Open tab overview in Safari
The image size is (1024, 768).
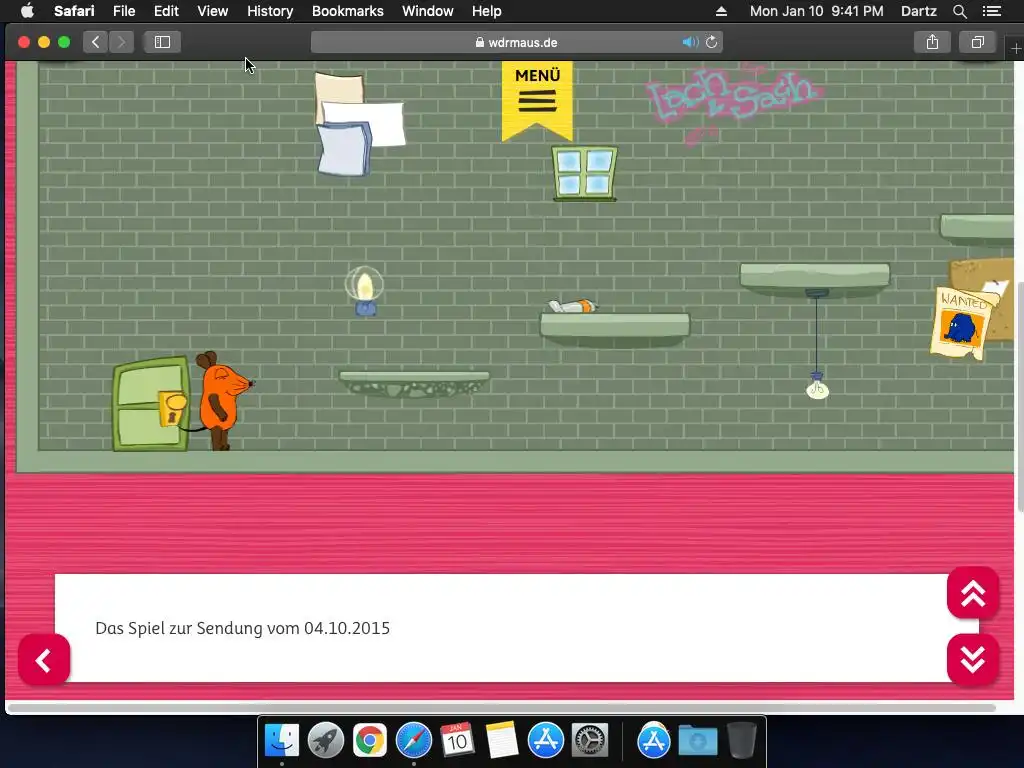[977, 42]
